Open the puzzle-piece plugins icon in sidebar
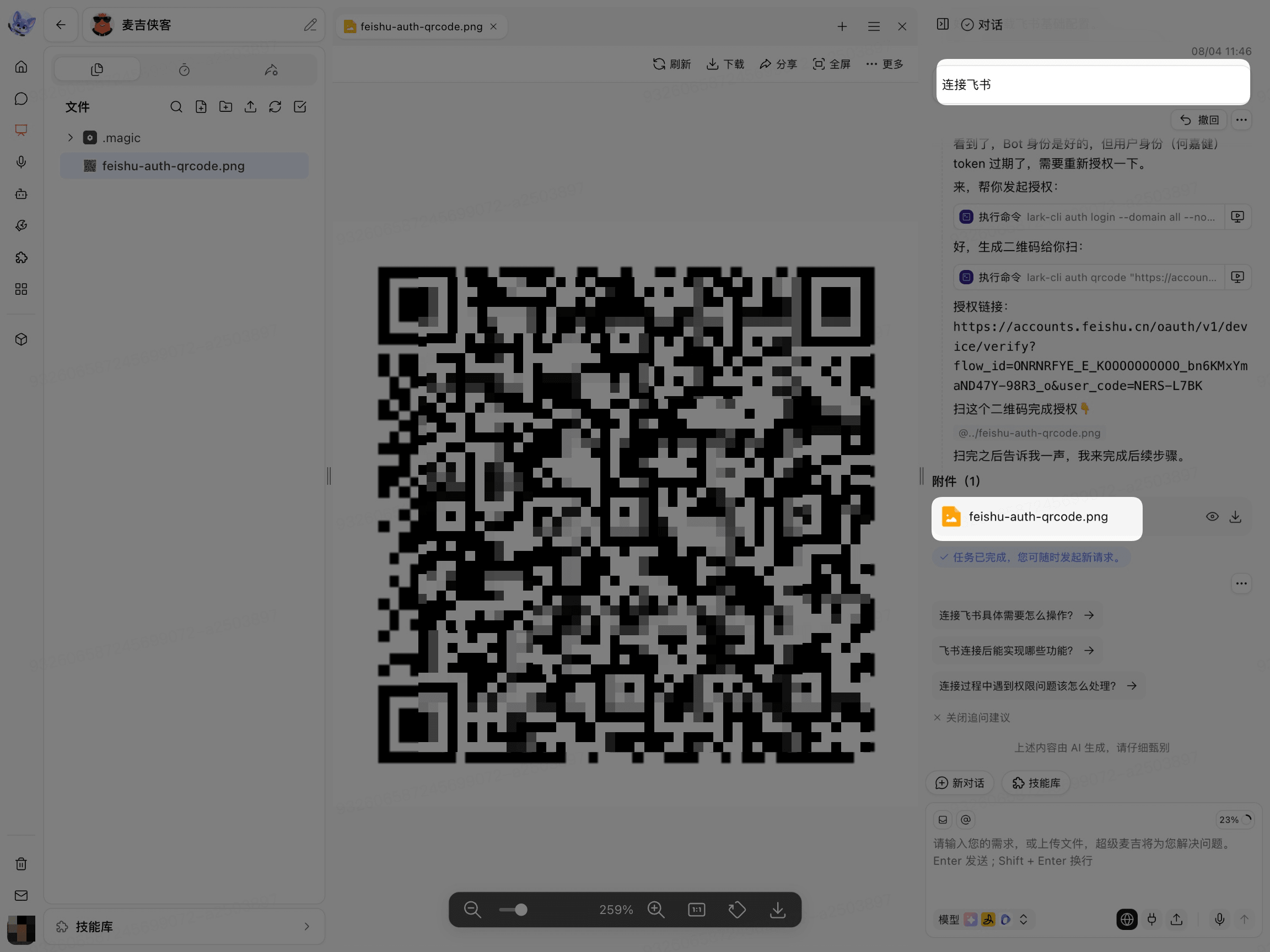This screenshot has width=1270, height=952. pos(21,258)
